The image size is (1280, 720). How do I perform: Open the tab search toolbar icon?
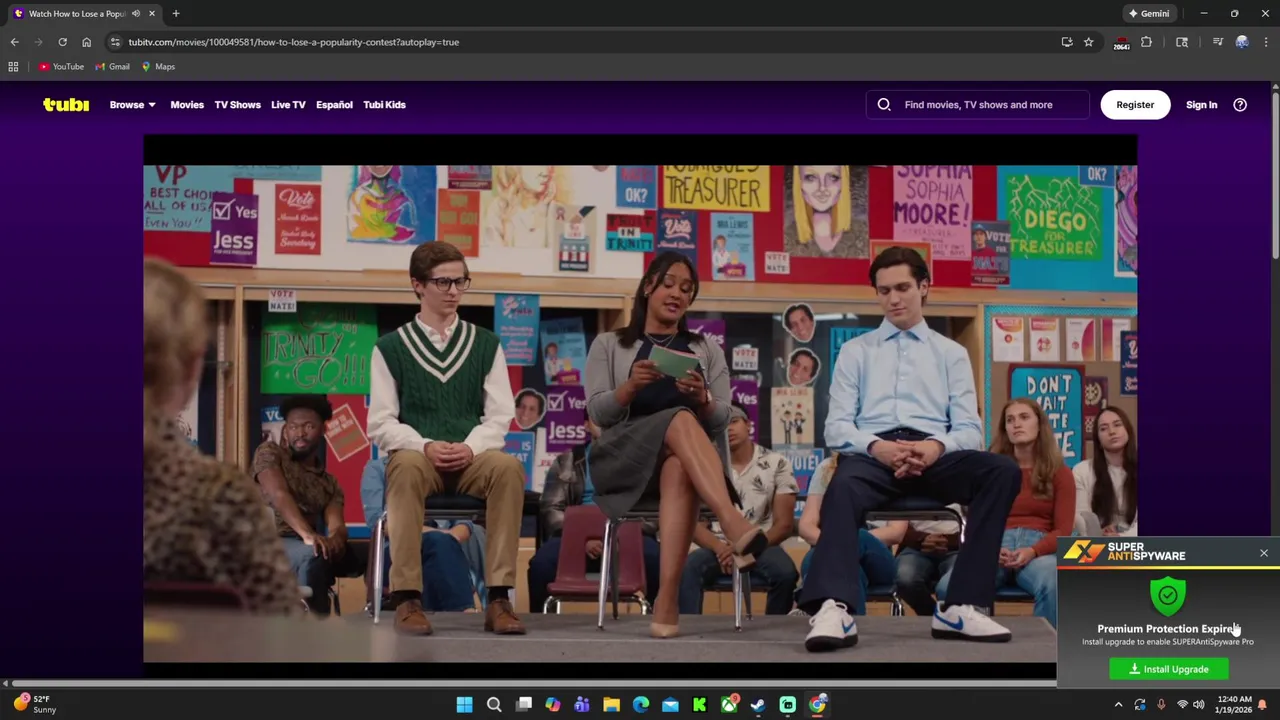[x=1182, y=42]
